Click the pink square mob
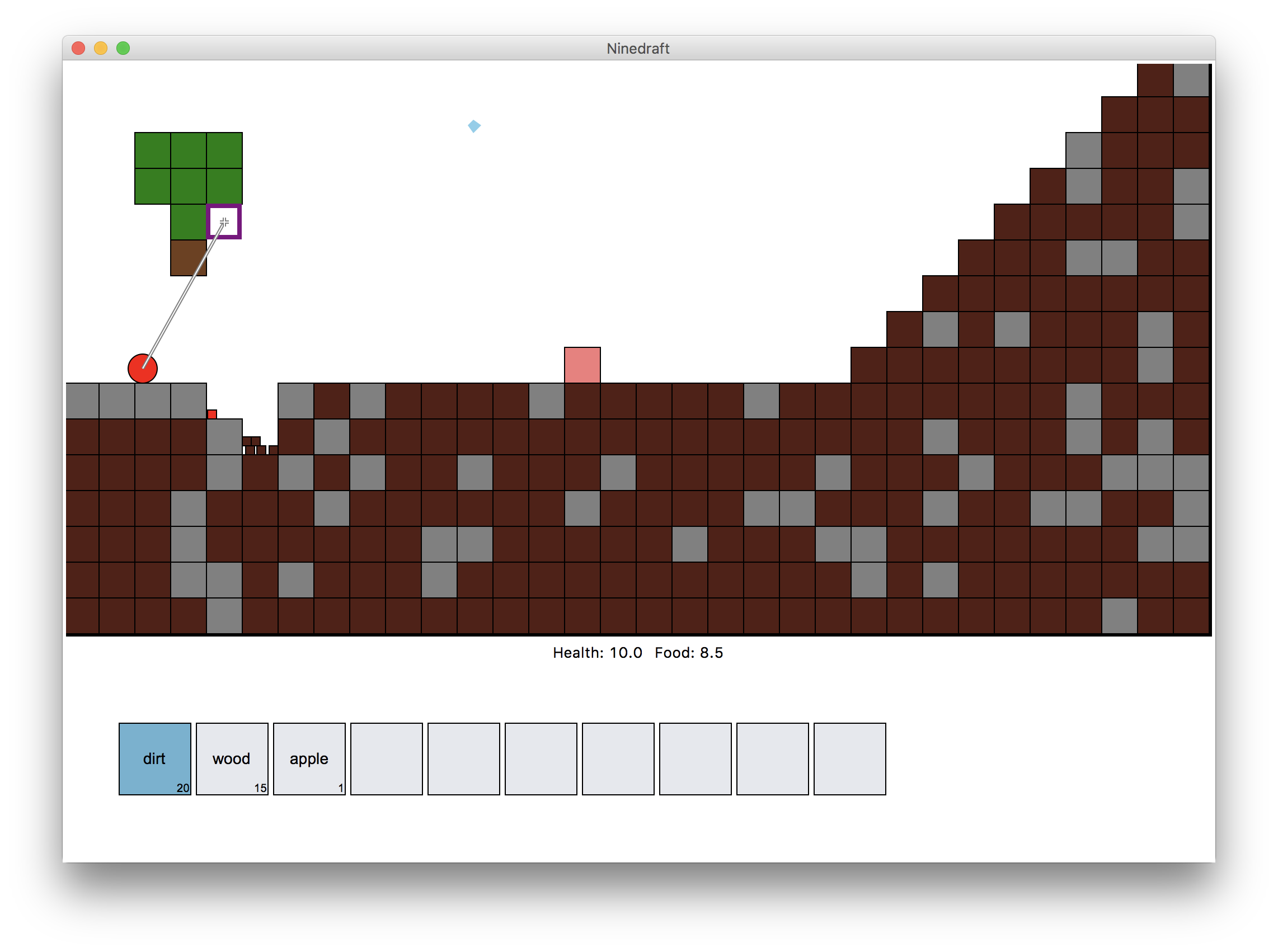The height and width of the screenshot is (952, 1278). (582, 365)
